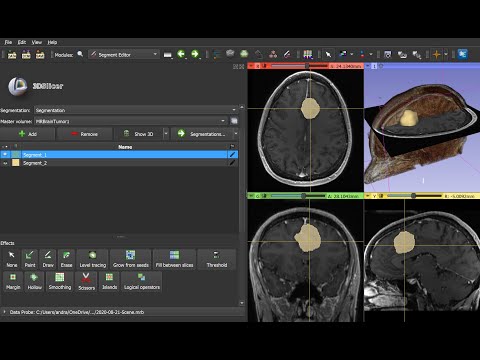This screenshot has height=360, width=480.
Task: Open the Segment Editor module dropdown
Action: tap(123, 54)
